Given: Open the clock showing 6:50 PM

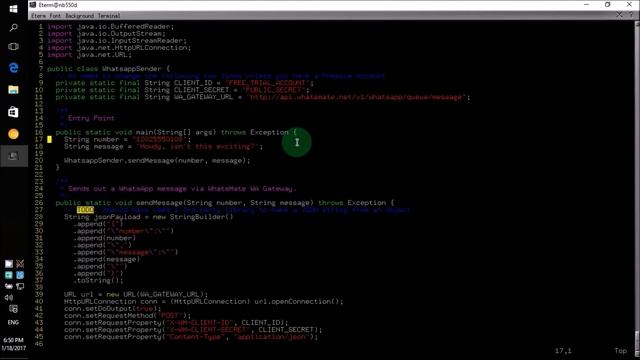Looking at the screenshot, I should 13,340.
